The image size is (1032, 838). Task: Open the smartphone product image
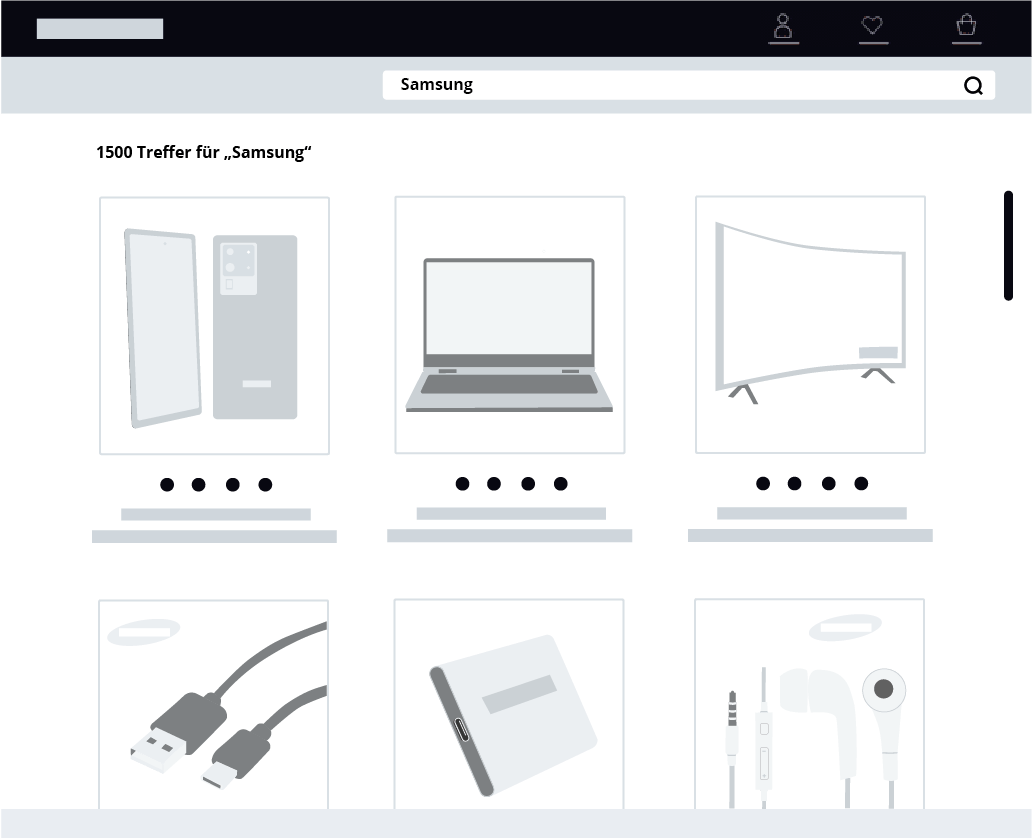click(215, 325)
